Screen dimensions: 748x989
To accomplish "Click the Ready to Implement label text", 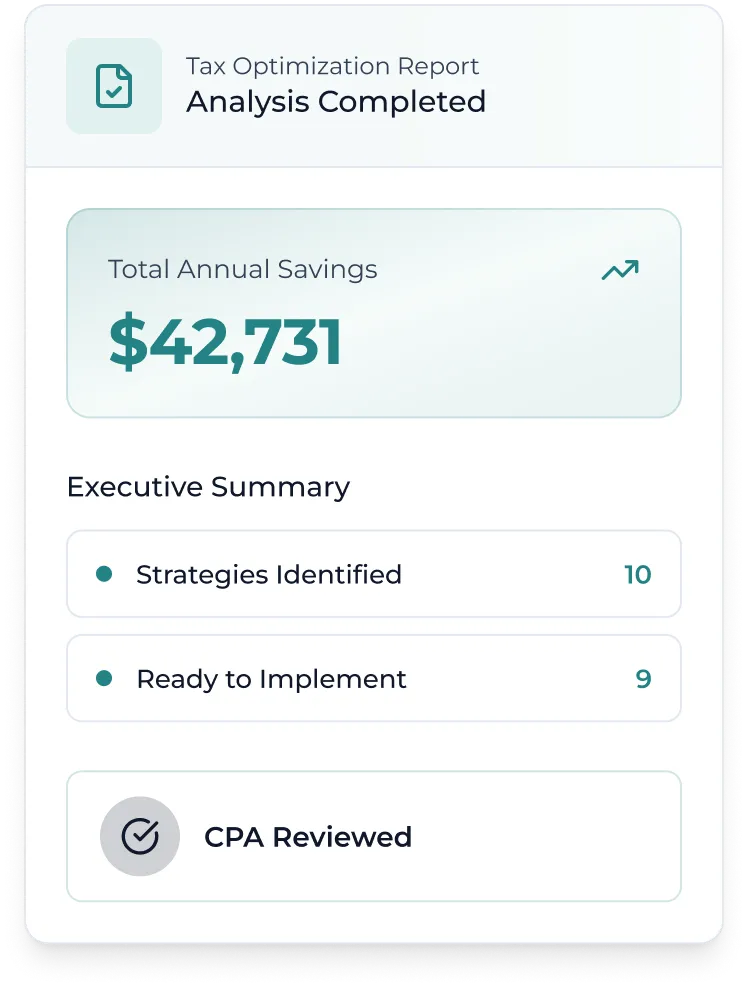I will [x=271, y=679].
